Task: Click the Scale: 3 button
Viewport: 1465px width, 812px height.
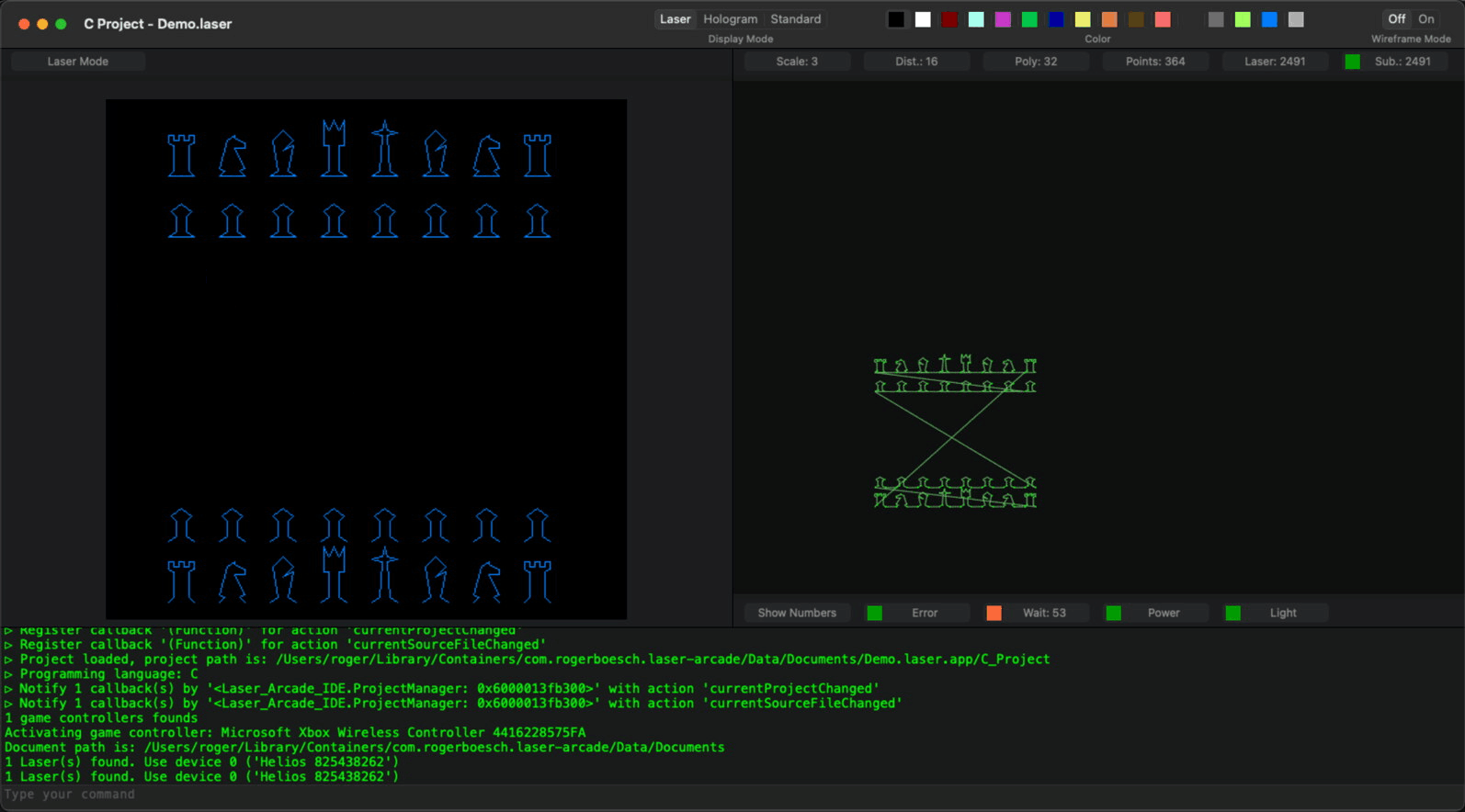Action: click(x=797, y=62)
